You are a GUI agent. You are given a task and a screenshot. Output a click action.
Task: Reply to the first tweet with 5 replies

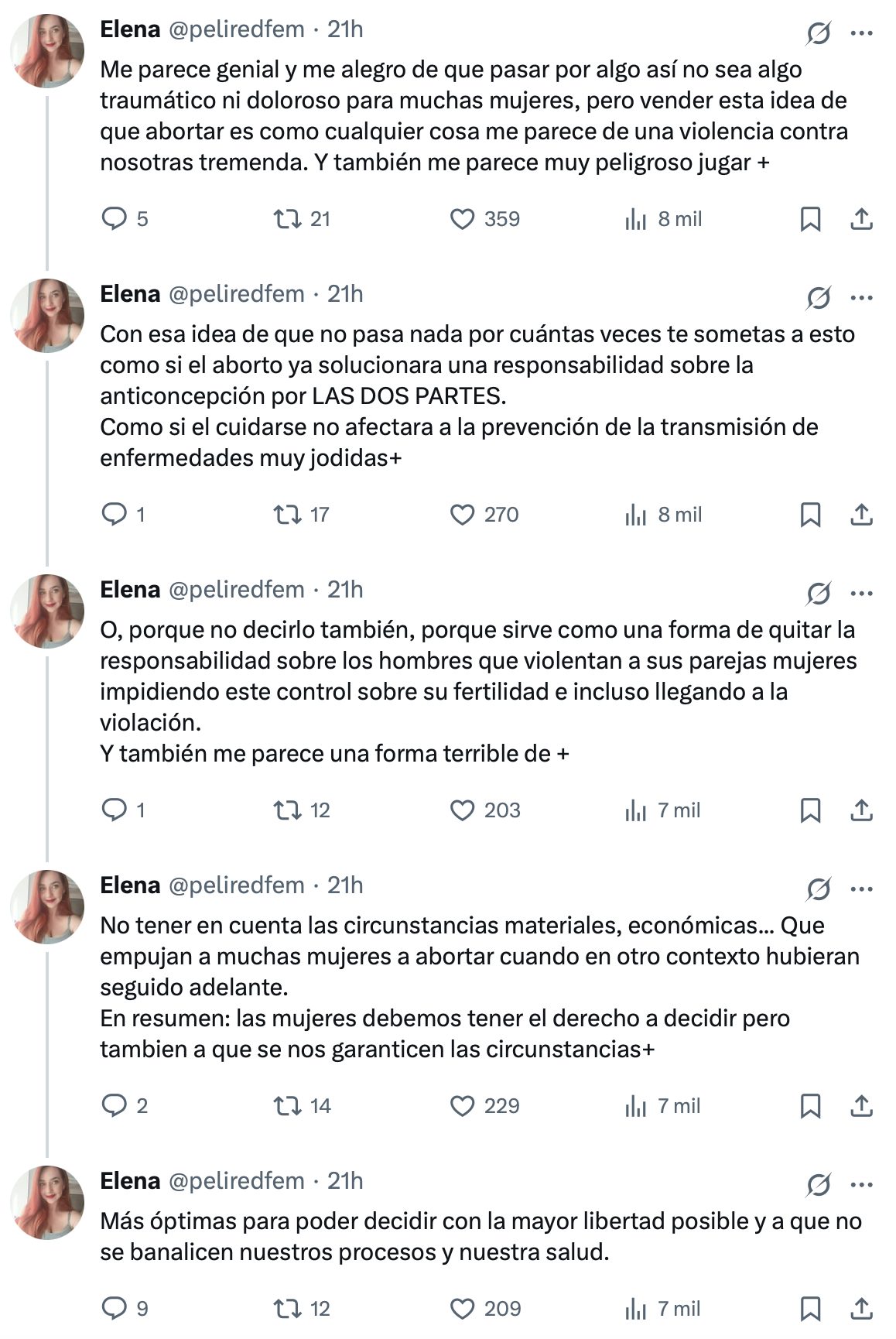[x=115, y=219]
